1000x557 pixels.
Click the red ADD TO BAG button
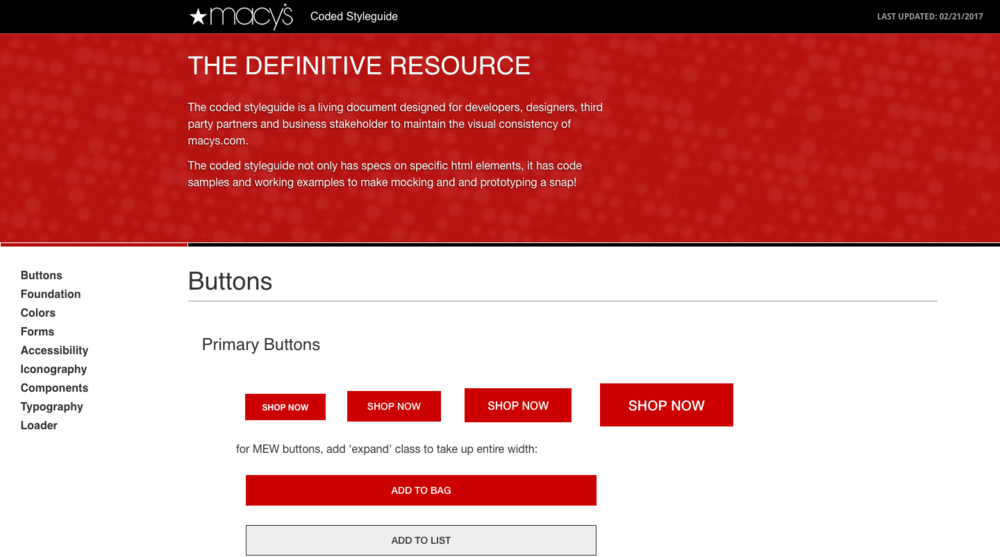click(421, 490)
